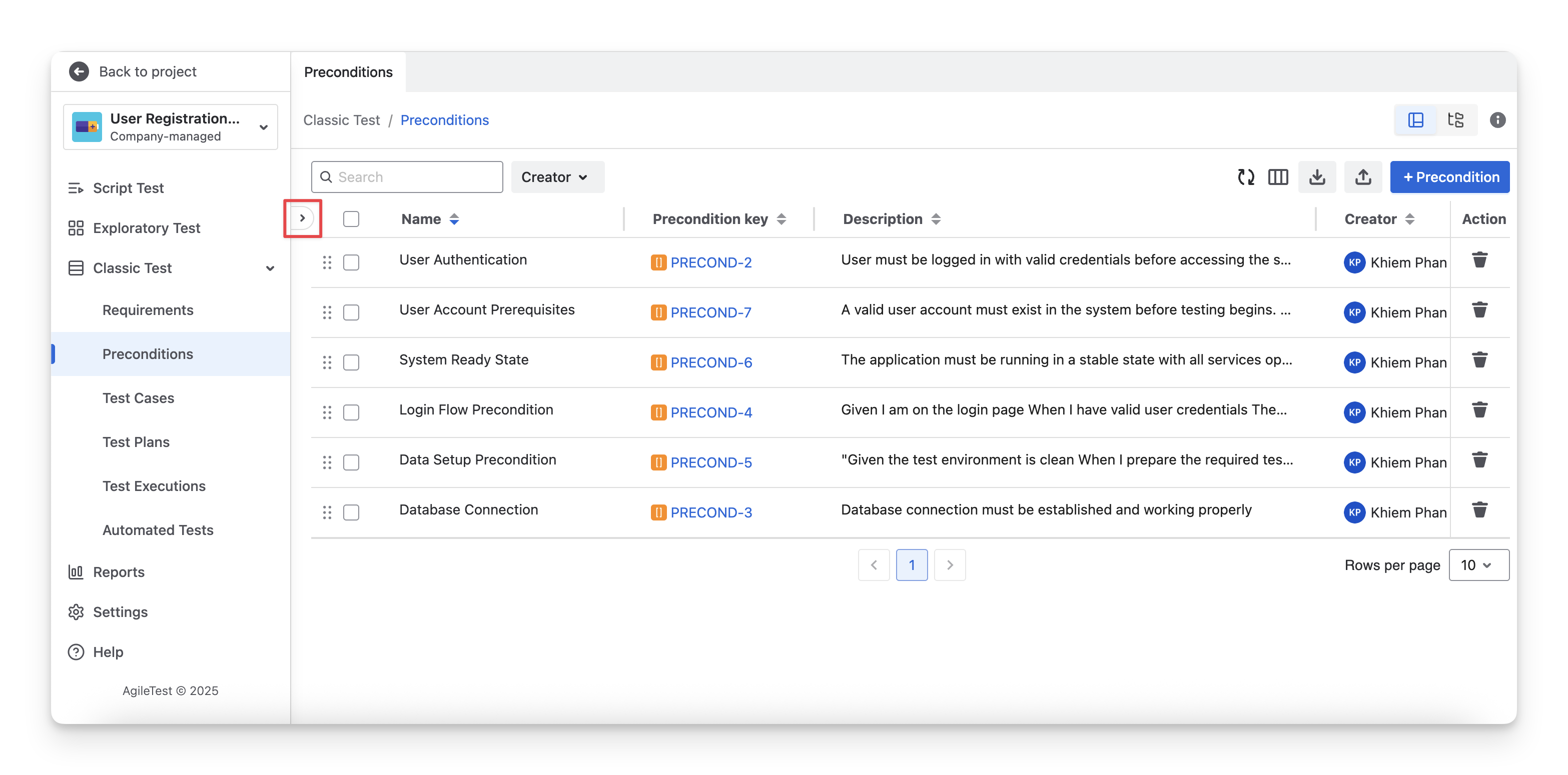The width and height of the screenshot is (1568, 775).
Task: Delete the User Authentication precondition
Action: click(1479, 260)
